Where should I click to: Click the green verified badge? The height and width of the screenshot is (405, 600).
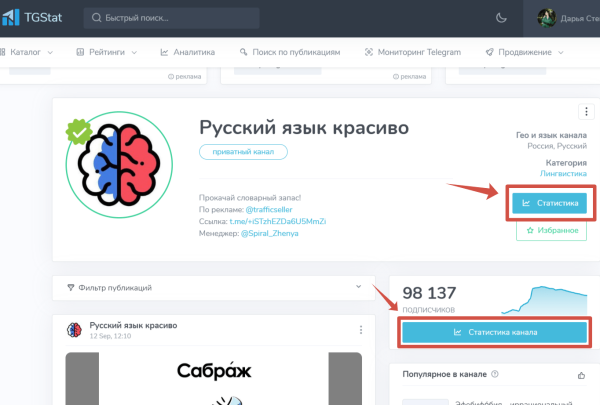point(79,132)
